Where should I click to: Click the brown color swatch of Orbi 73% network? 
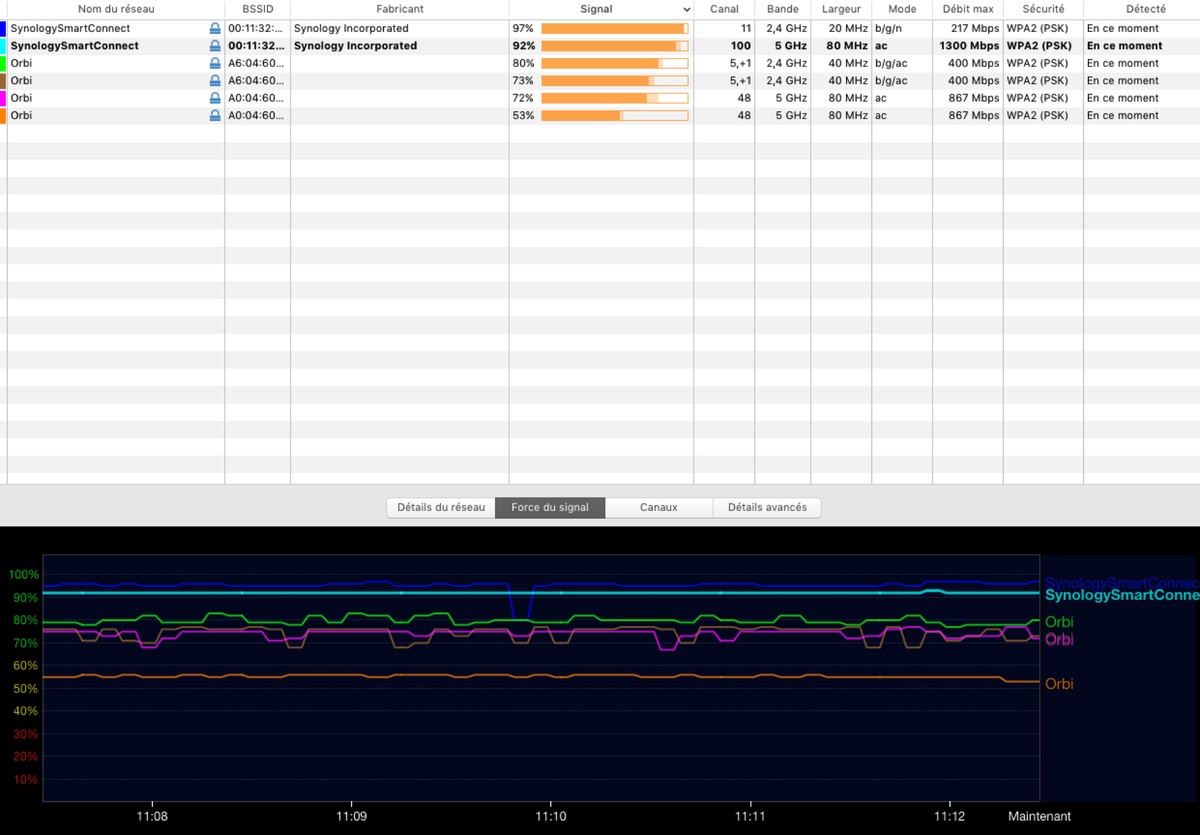[3, 81]
